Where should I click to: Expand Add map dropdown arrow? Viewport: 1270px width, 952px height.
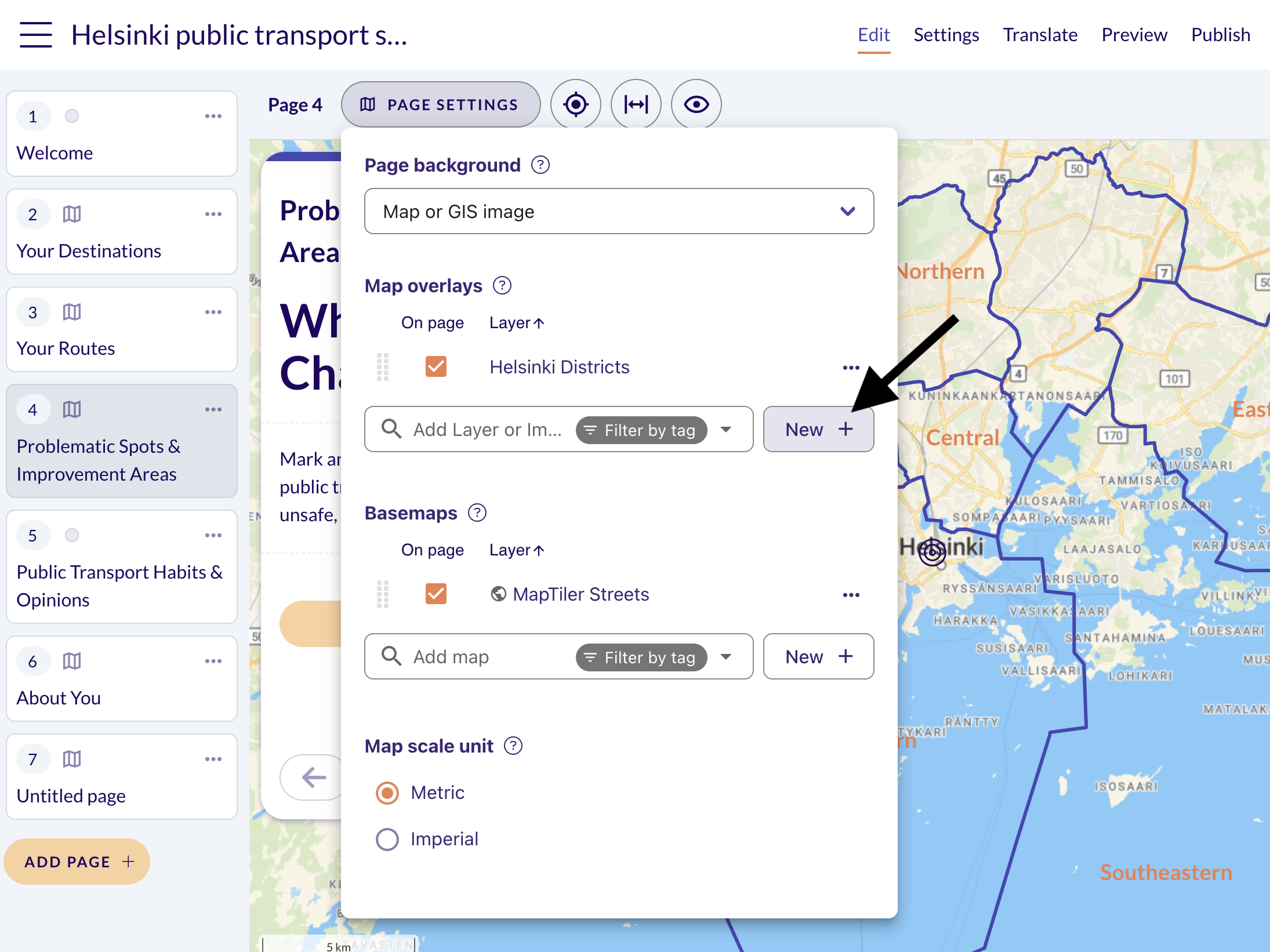point(725,657)
